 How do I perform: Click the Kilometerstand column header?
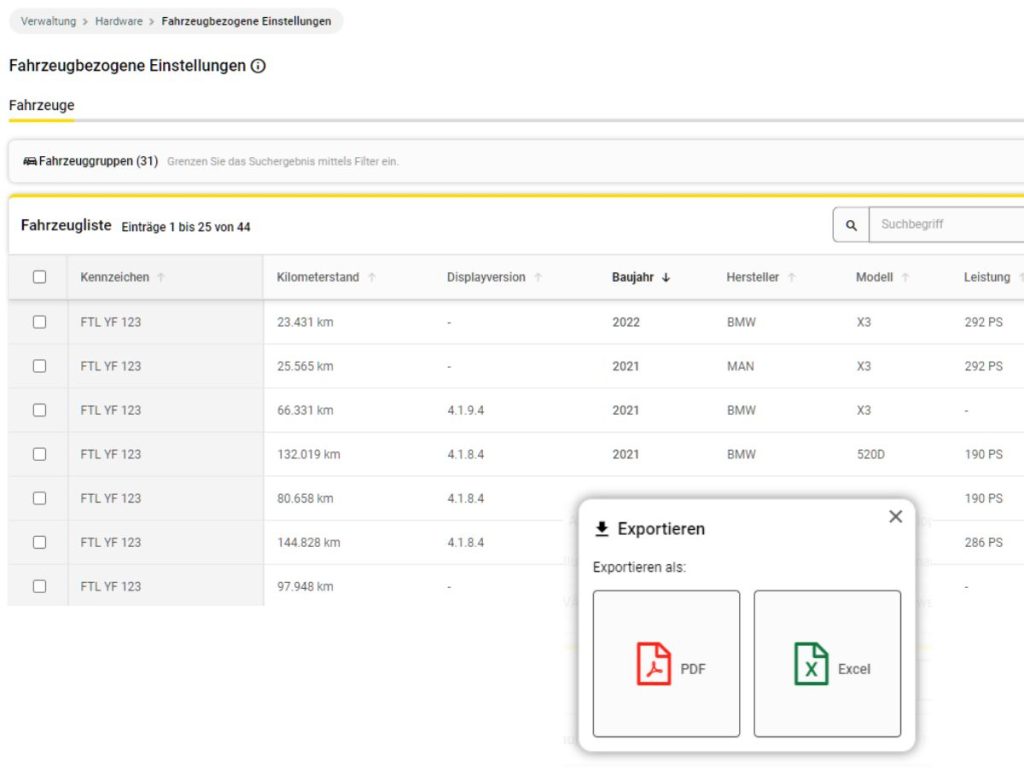click(317, 278)
